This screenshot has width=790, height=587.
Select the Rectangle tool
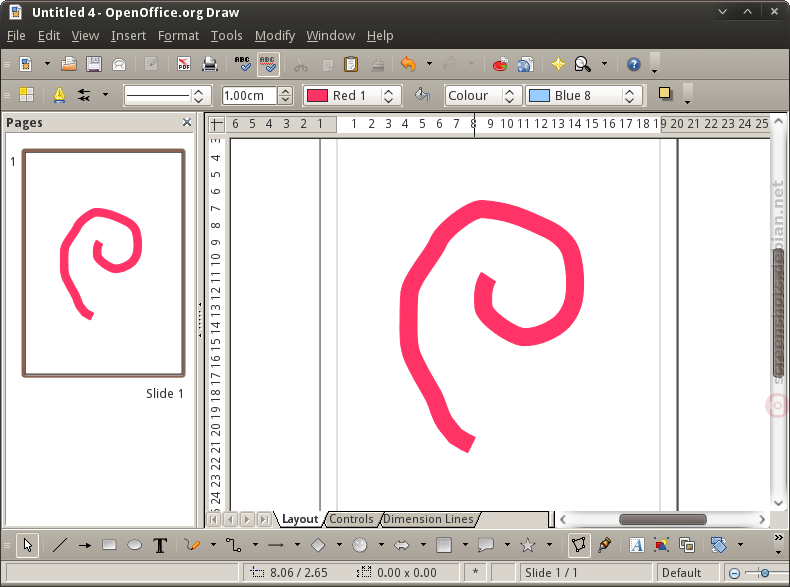pos(109,545)
